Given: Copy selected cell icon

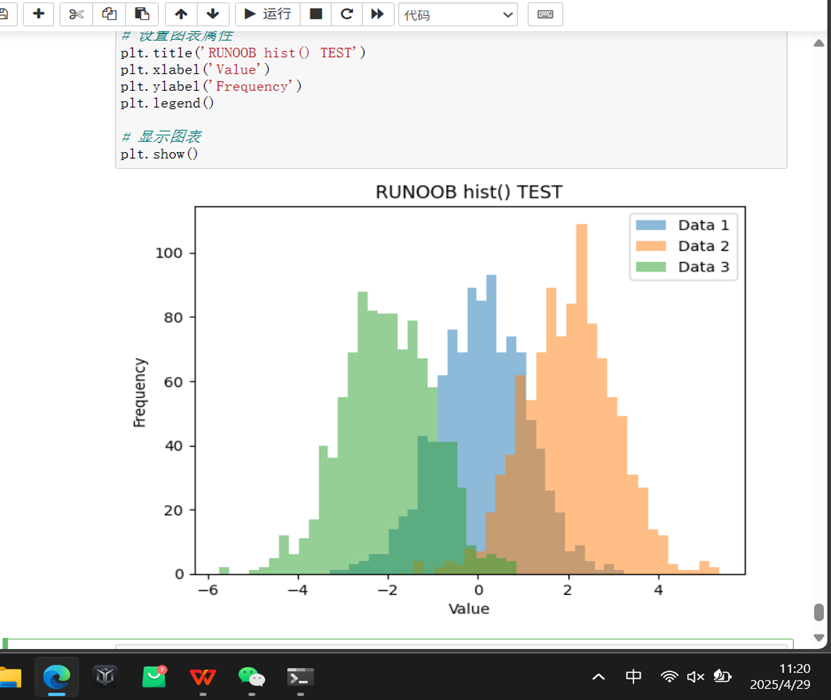Looking at the screenshot, I should tap(109, 14).
